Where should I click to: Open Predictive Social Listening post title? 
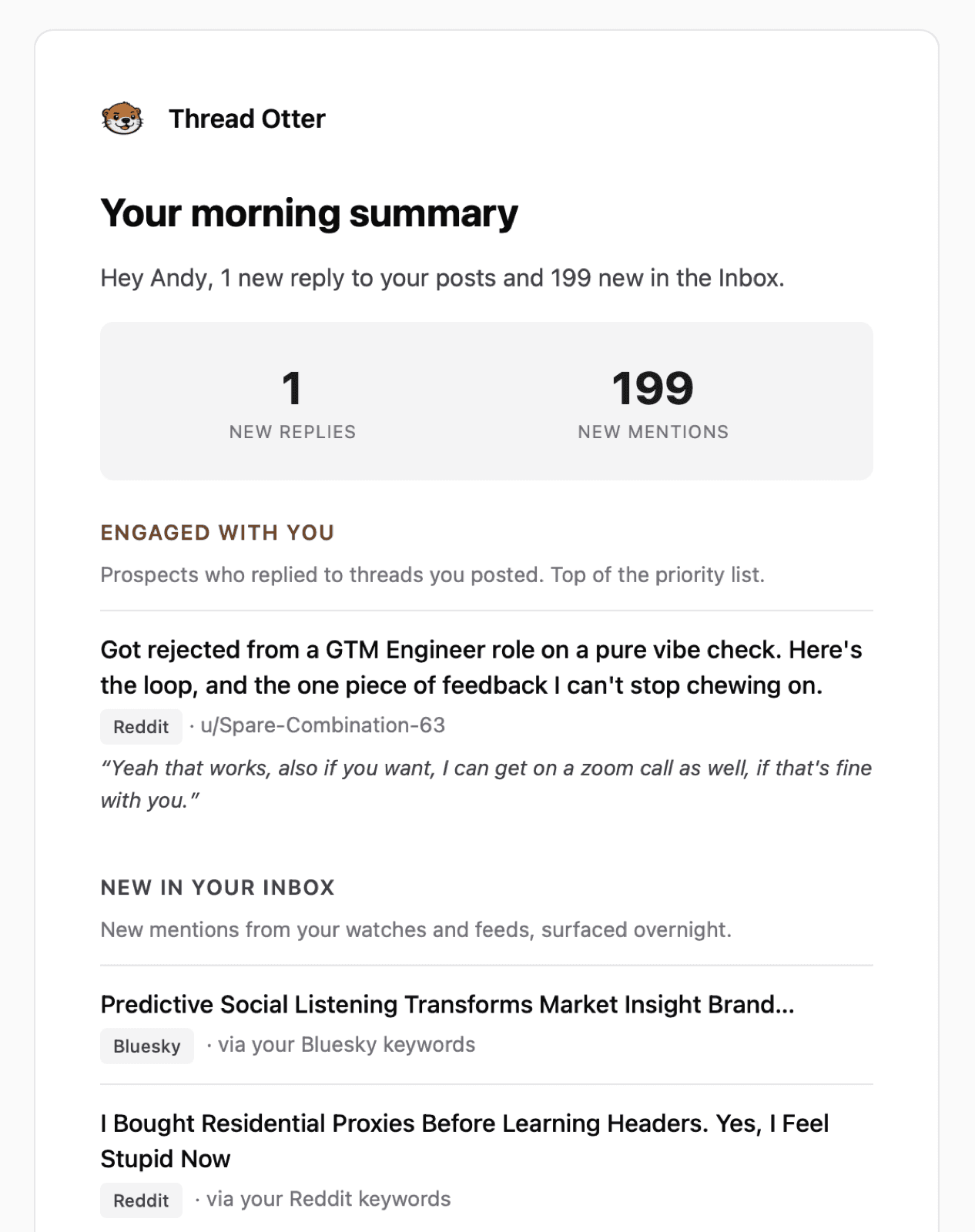[447, 1004]
